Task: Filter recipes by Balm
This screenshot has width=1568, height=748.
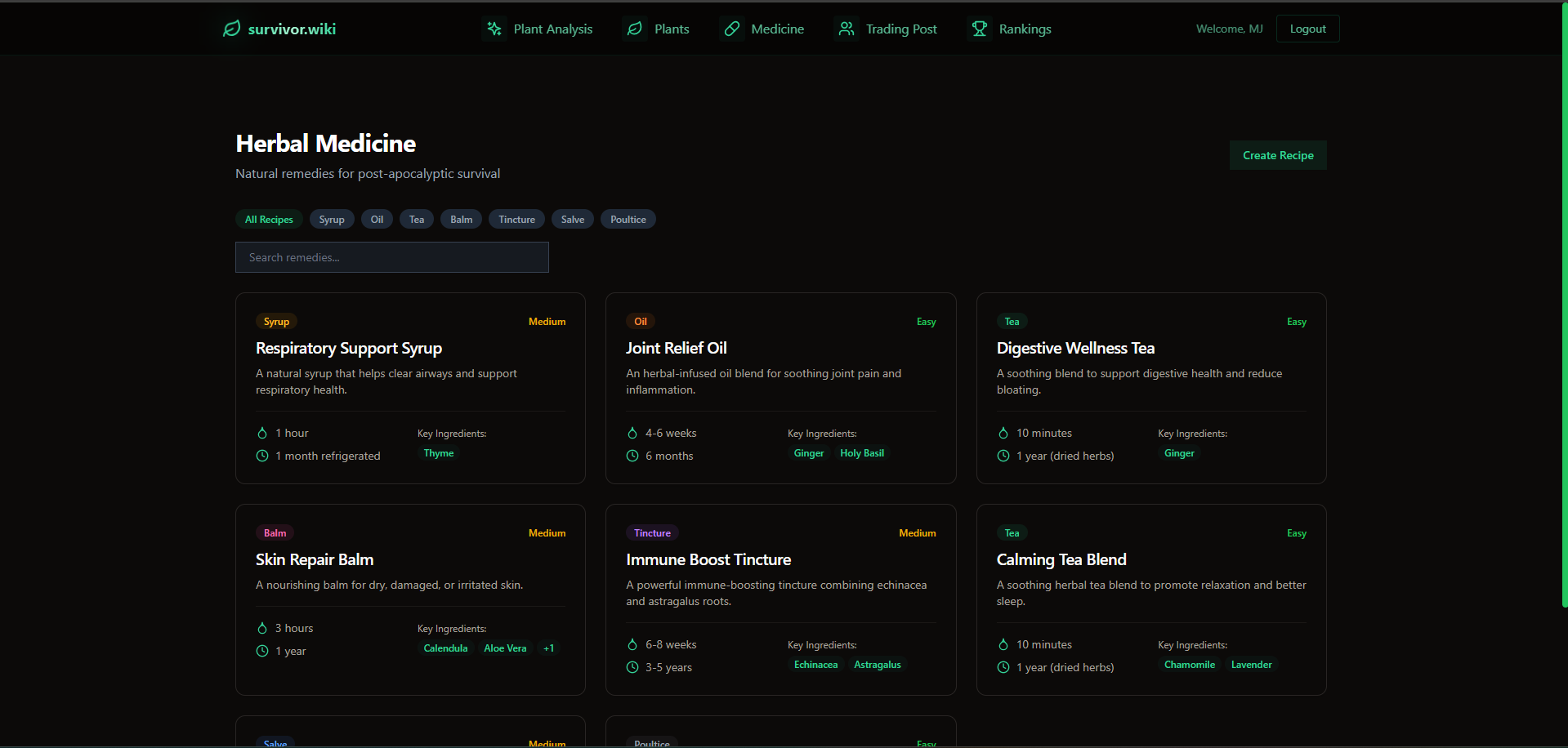Action: (462, 219)
